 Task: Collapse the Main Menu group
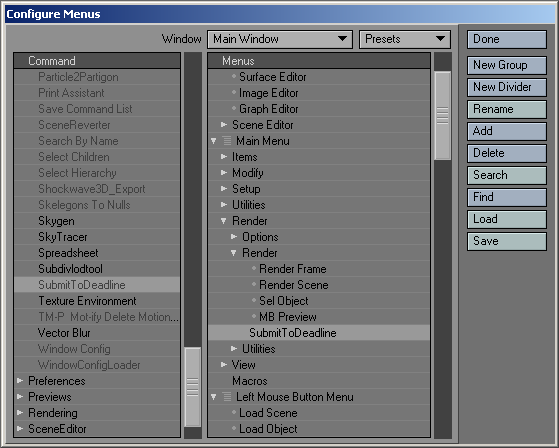(214, 141)
